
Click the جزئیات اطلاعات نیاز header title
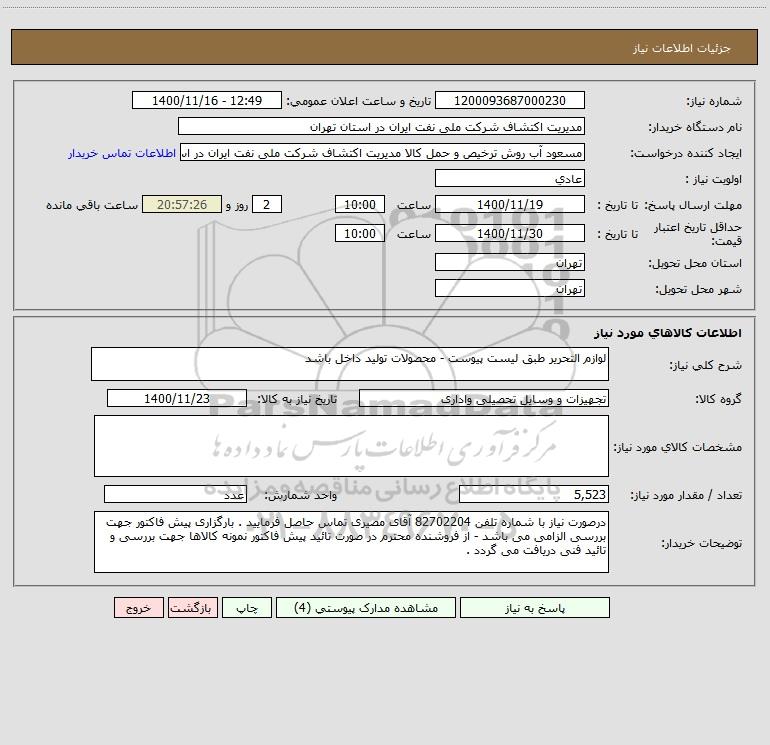[x=682, y=48]
